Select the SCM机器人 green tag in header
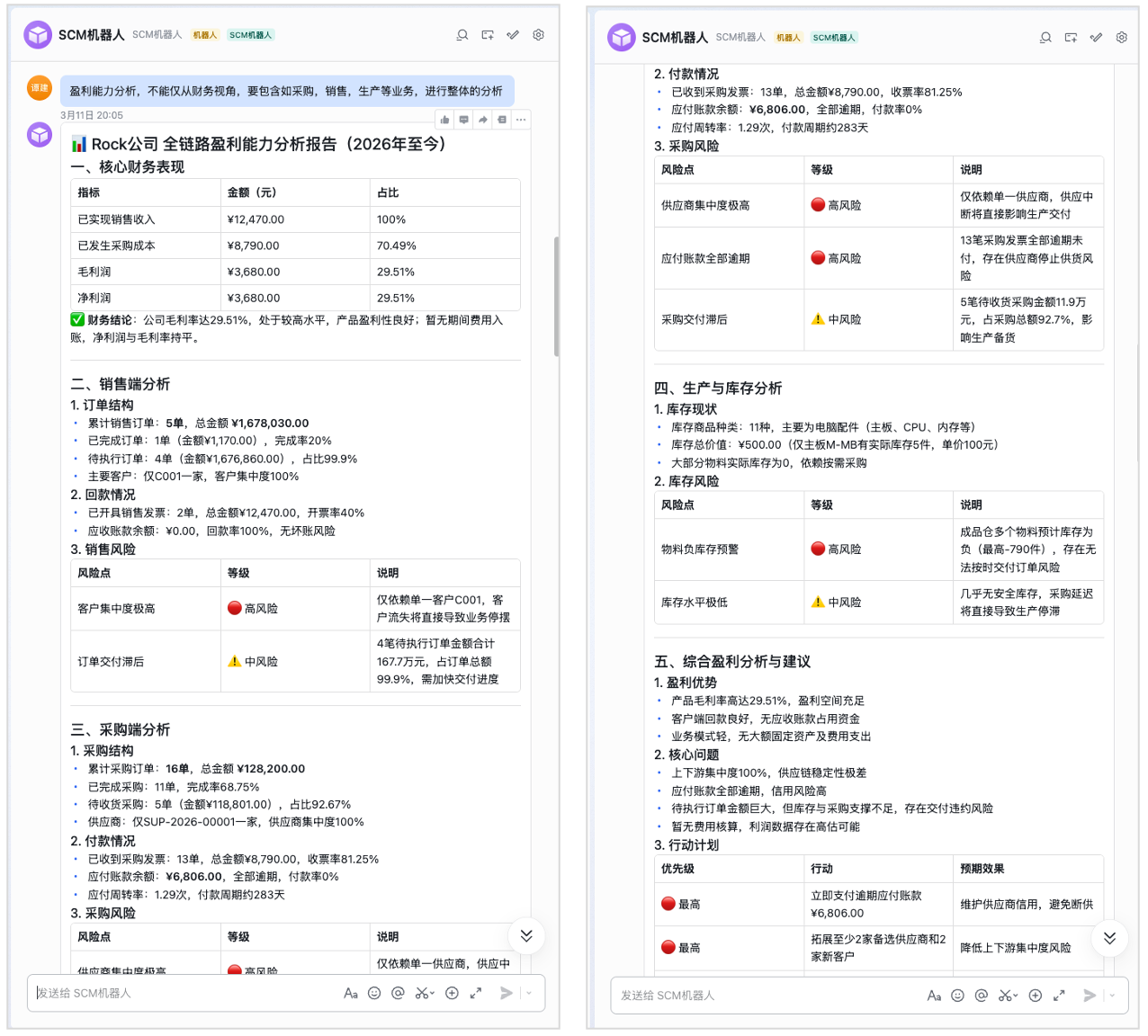 [x=251, y=35]
